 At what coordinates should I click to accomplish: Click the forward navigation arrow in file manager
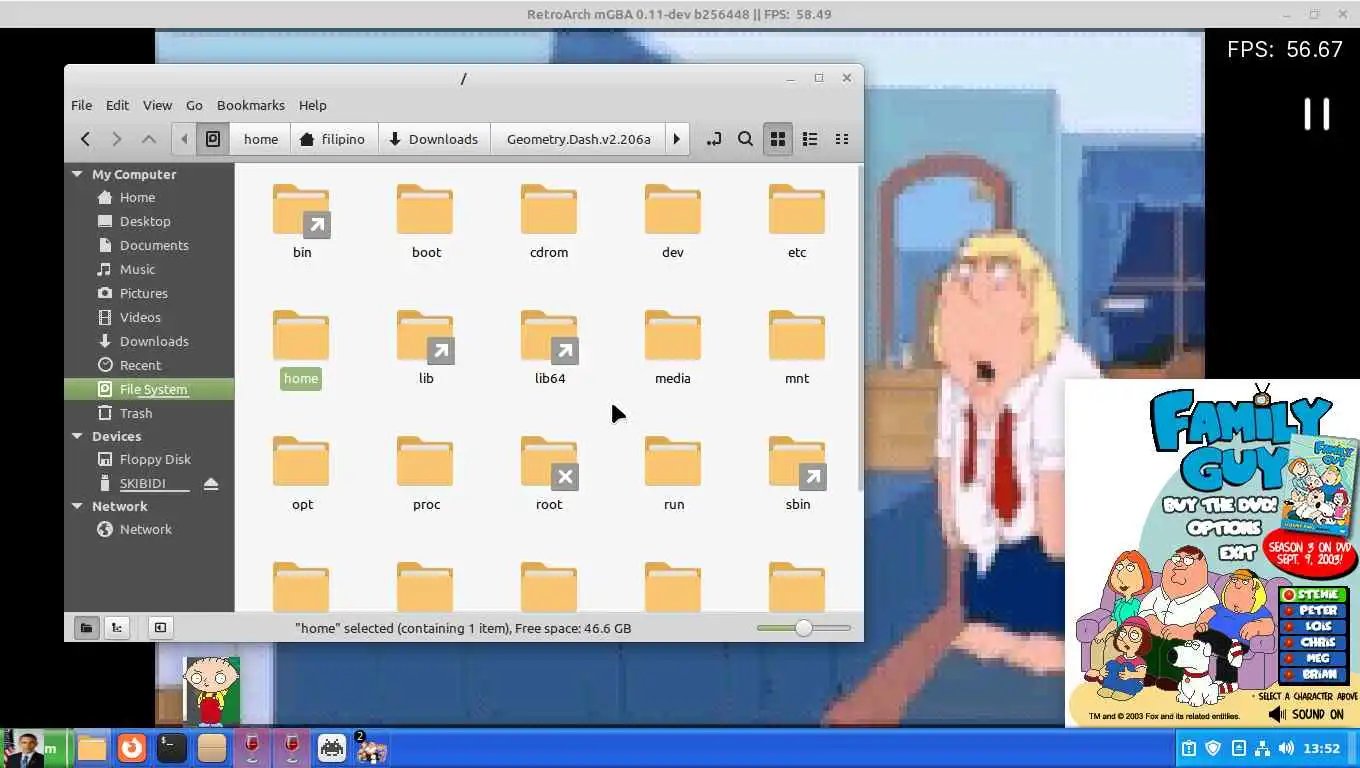(x=117, y=139)
